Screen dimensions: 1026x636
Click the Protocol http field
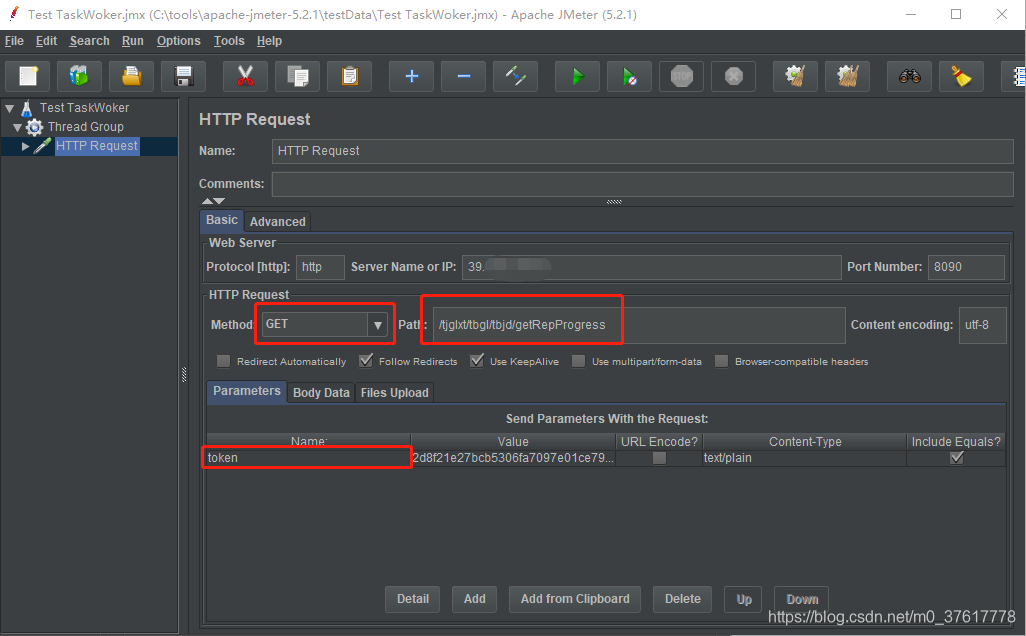320,267
